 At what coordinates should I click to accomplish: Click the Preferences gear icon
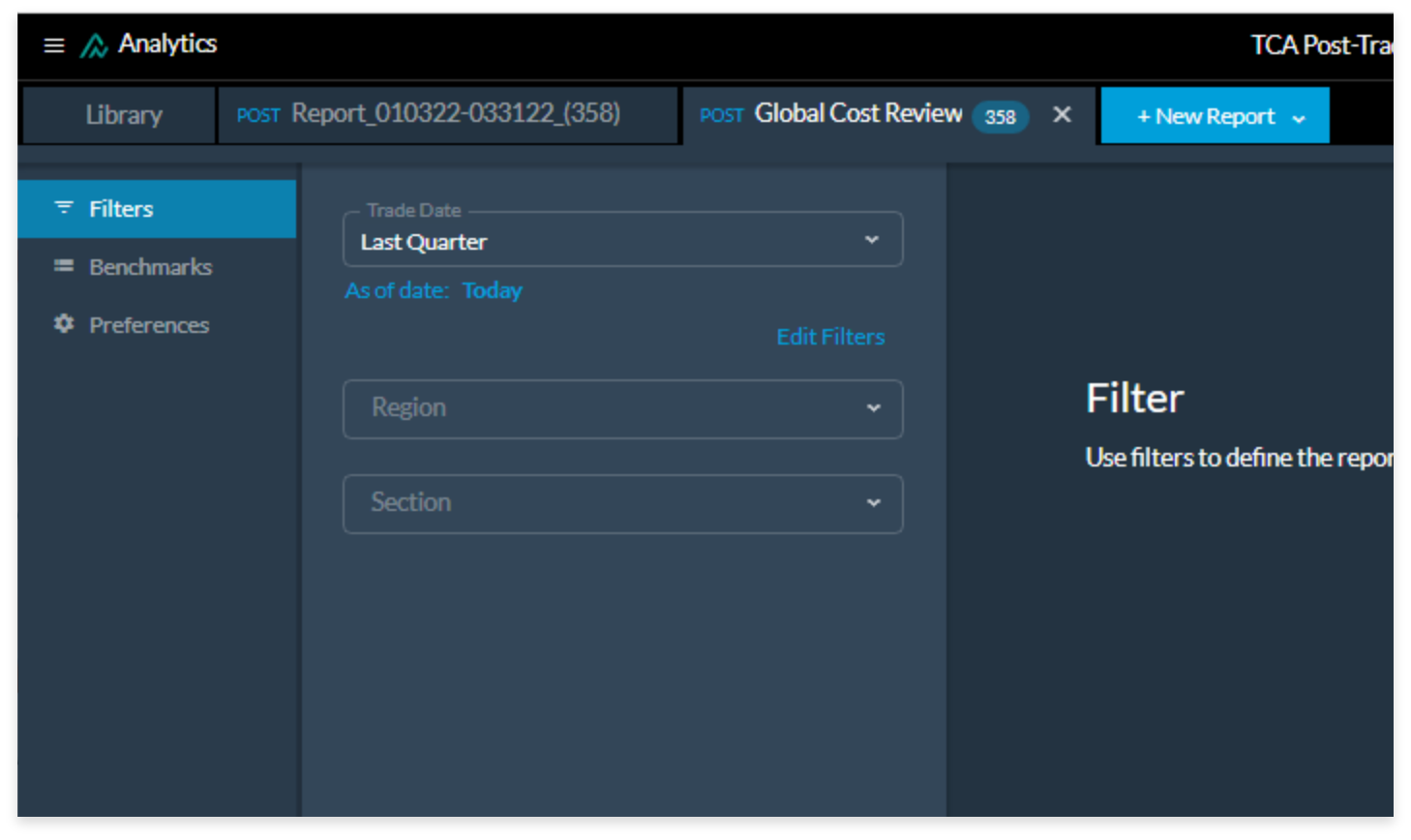pos(64,324)
